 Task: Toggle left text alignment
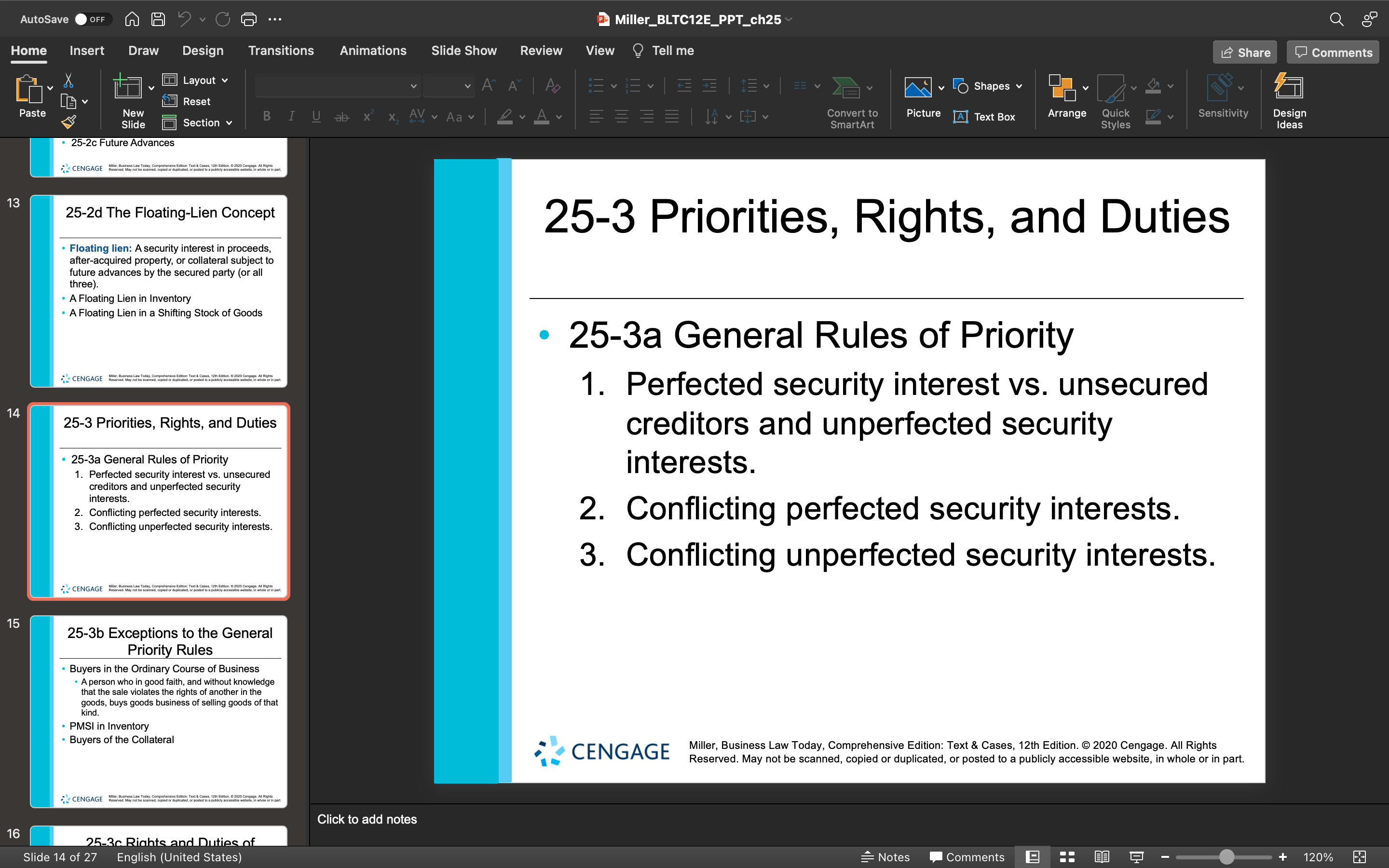click(x=596, y=117)
